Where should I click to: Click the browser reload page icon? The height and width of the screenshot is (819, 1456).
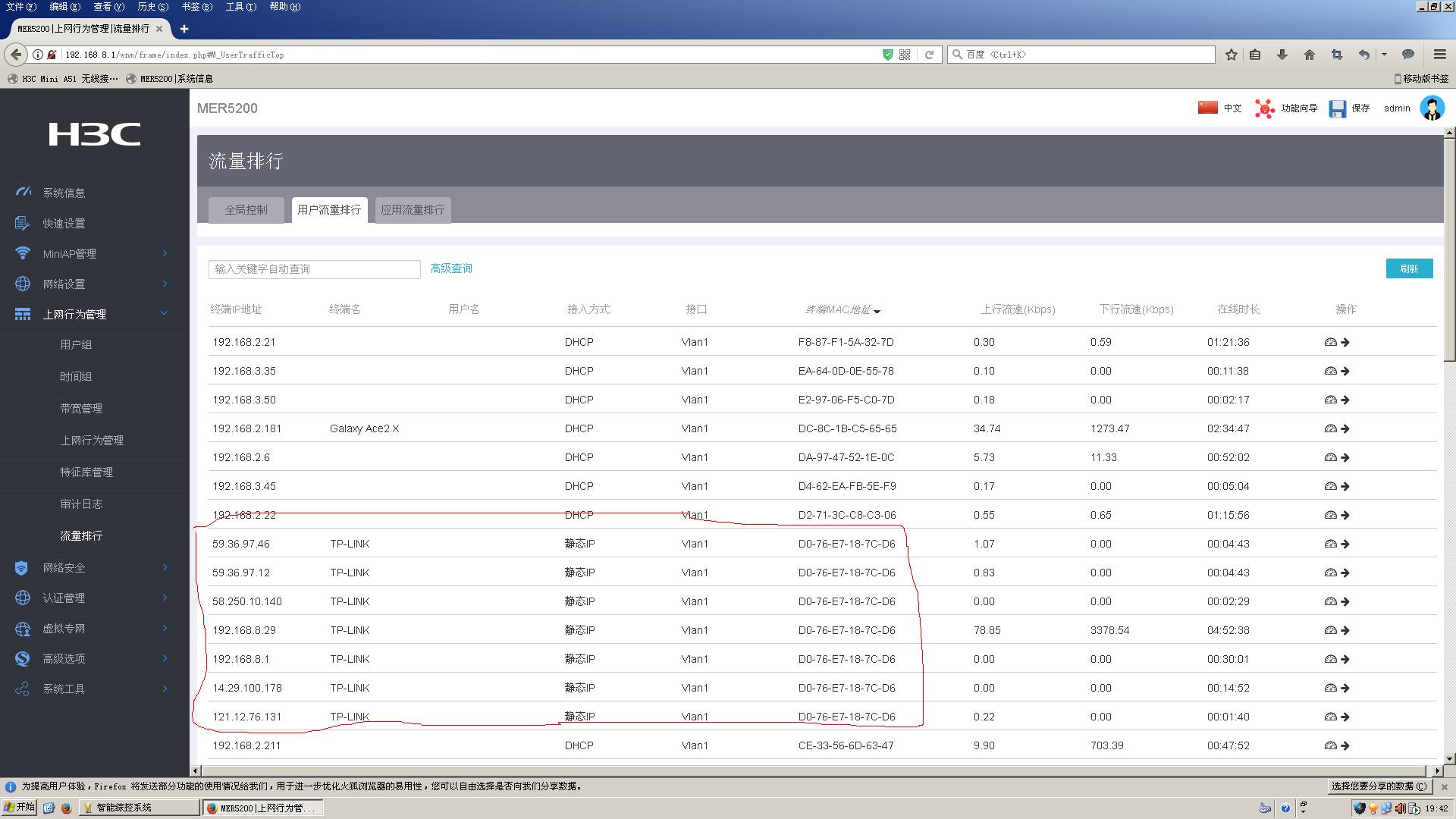point(929,55)
